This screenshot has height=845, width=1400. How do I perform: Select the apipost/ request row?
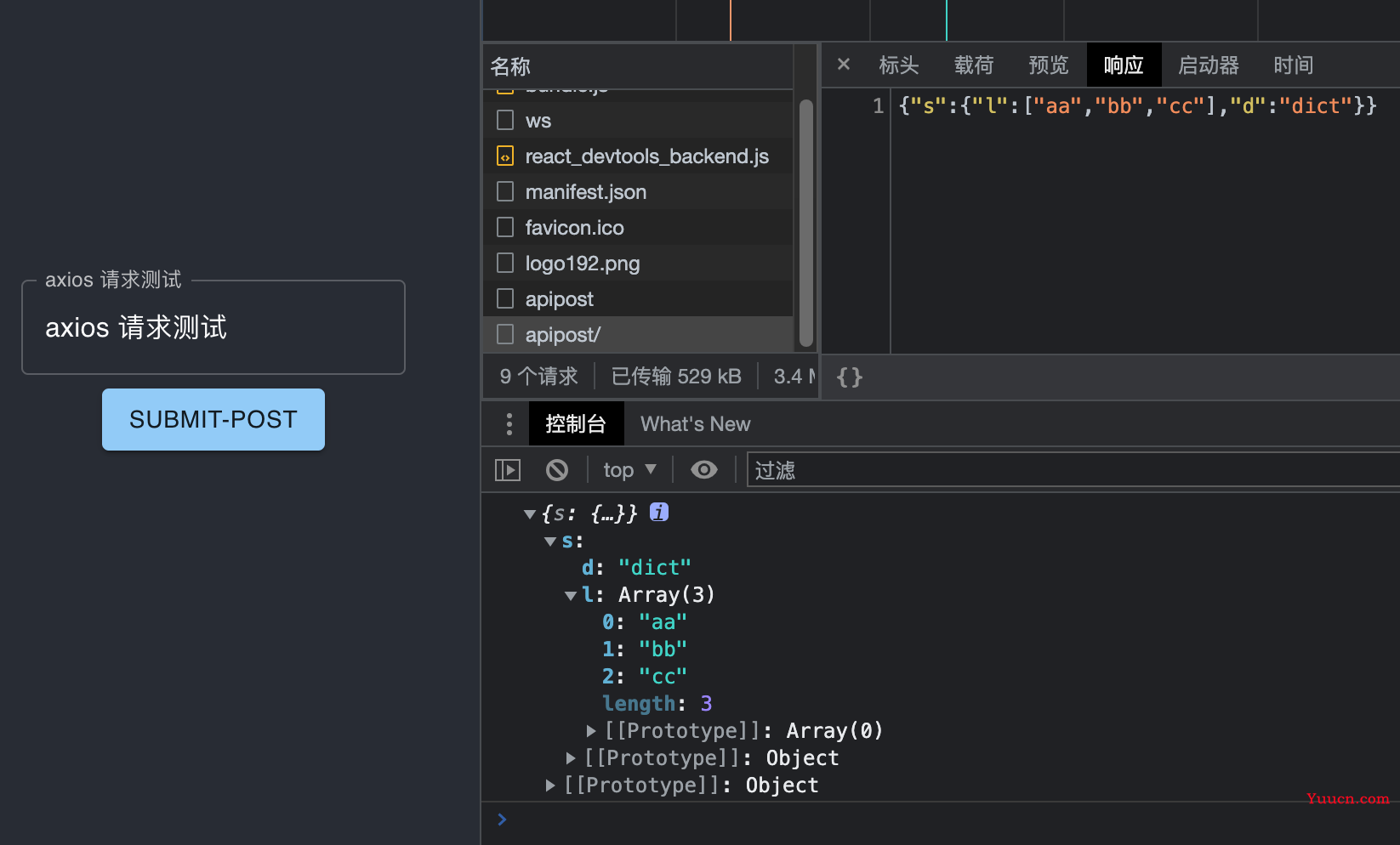click(x=638, y=335)
